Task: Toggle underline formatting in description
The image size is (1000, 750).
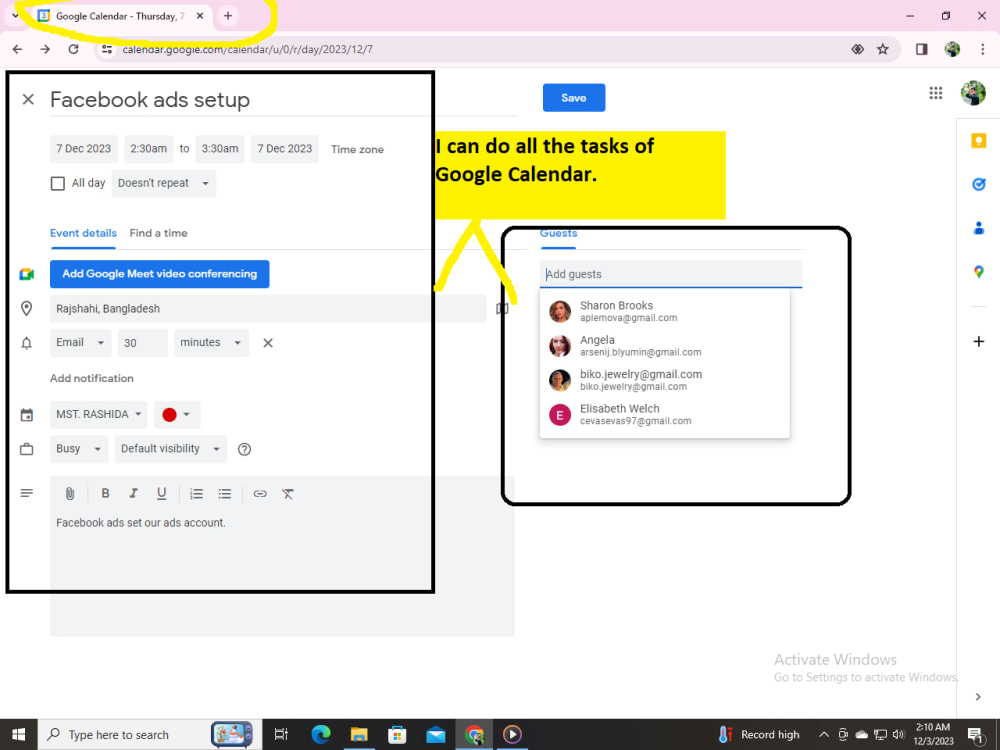Action: click(161, 494)
